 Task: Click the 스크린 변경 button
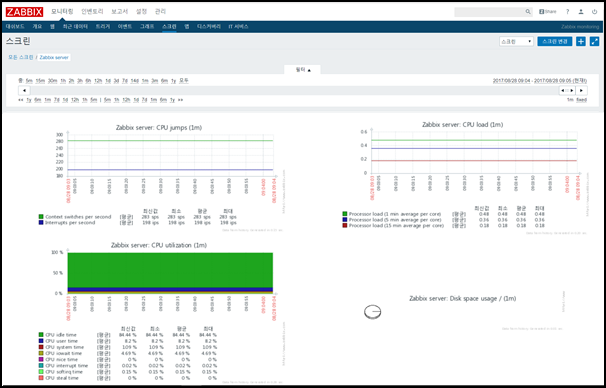point(555,41)
